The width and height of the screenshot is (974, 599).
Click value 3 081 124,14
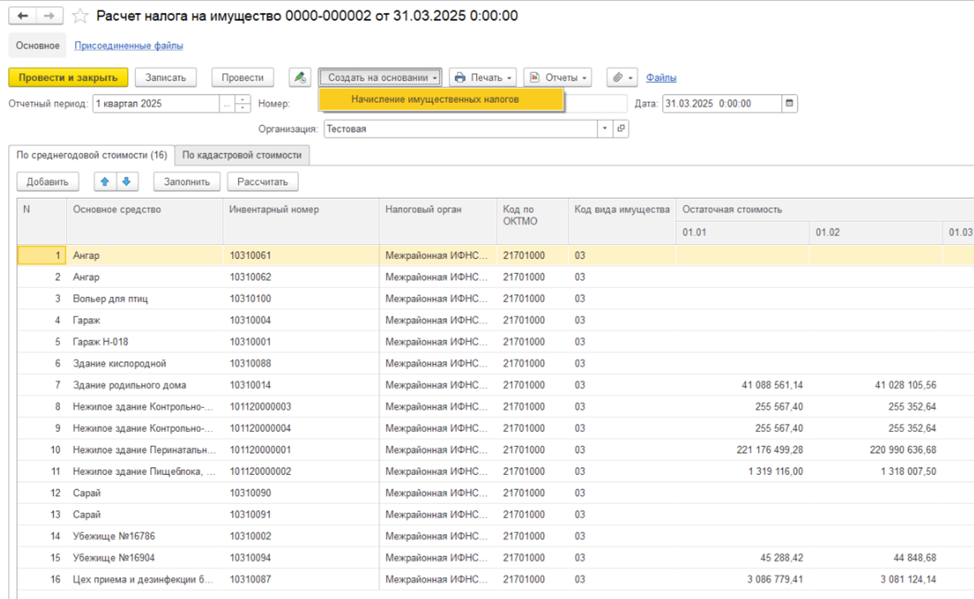[x=908, y=580]
